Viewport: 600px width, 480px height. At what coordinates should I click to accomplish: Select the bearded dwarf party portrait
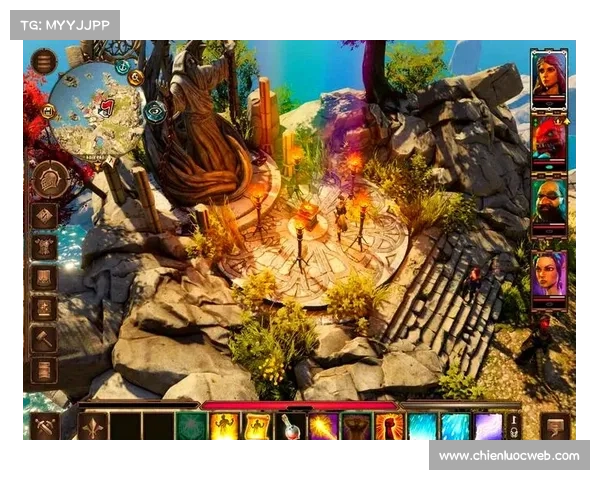549,207
